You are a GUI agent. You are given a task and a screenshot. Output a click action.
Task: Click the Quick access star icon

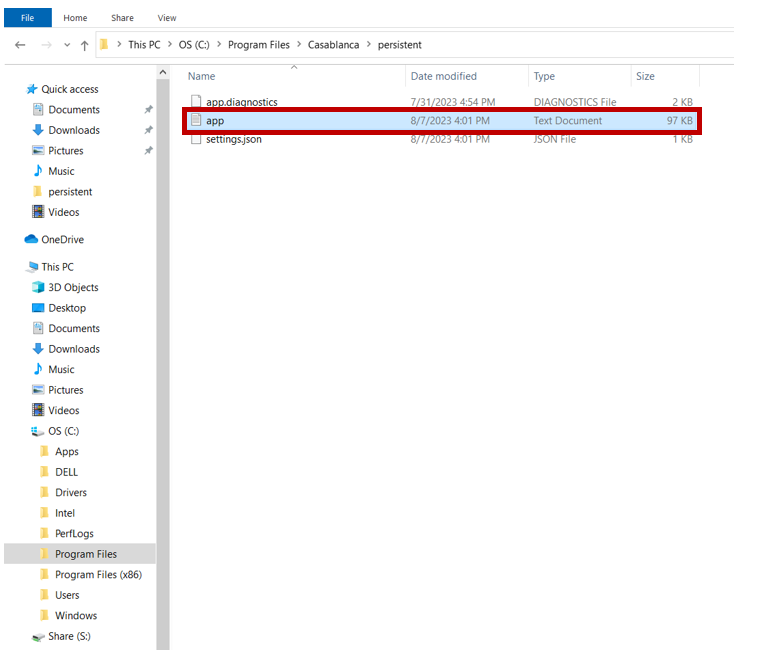point(31,89)
